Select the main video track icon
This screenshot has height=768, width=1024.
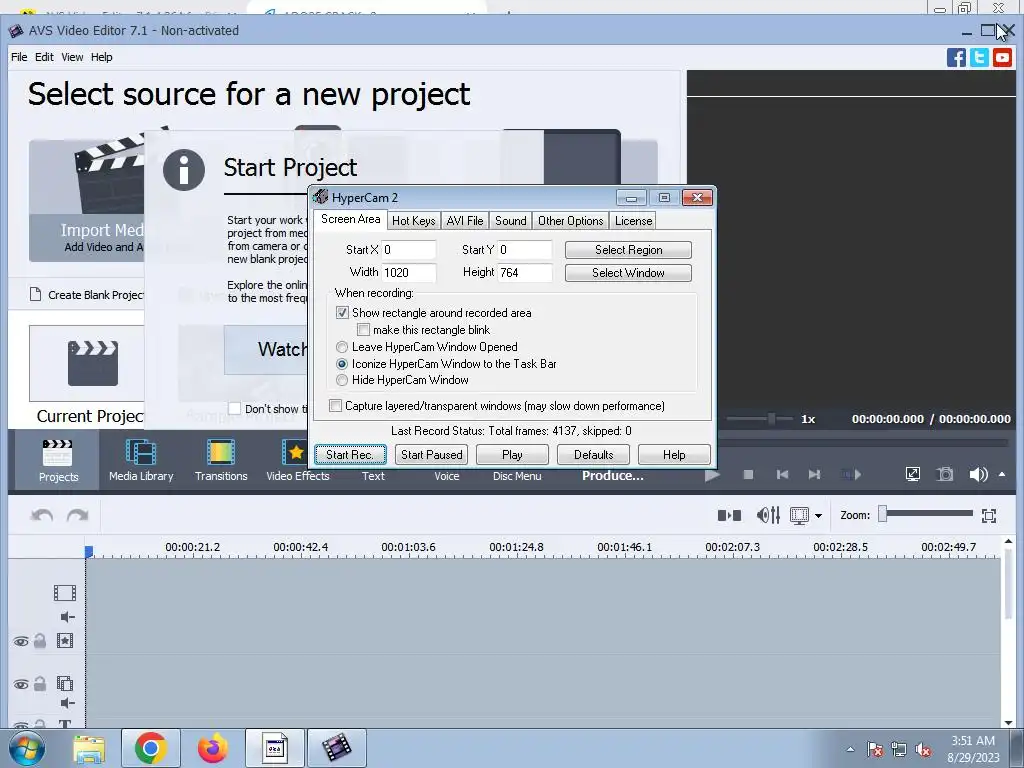pyautogui.click(x=65, y=593)
